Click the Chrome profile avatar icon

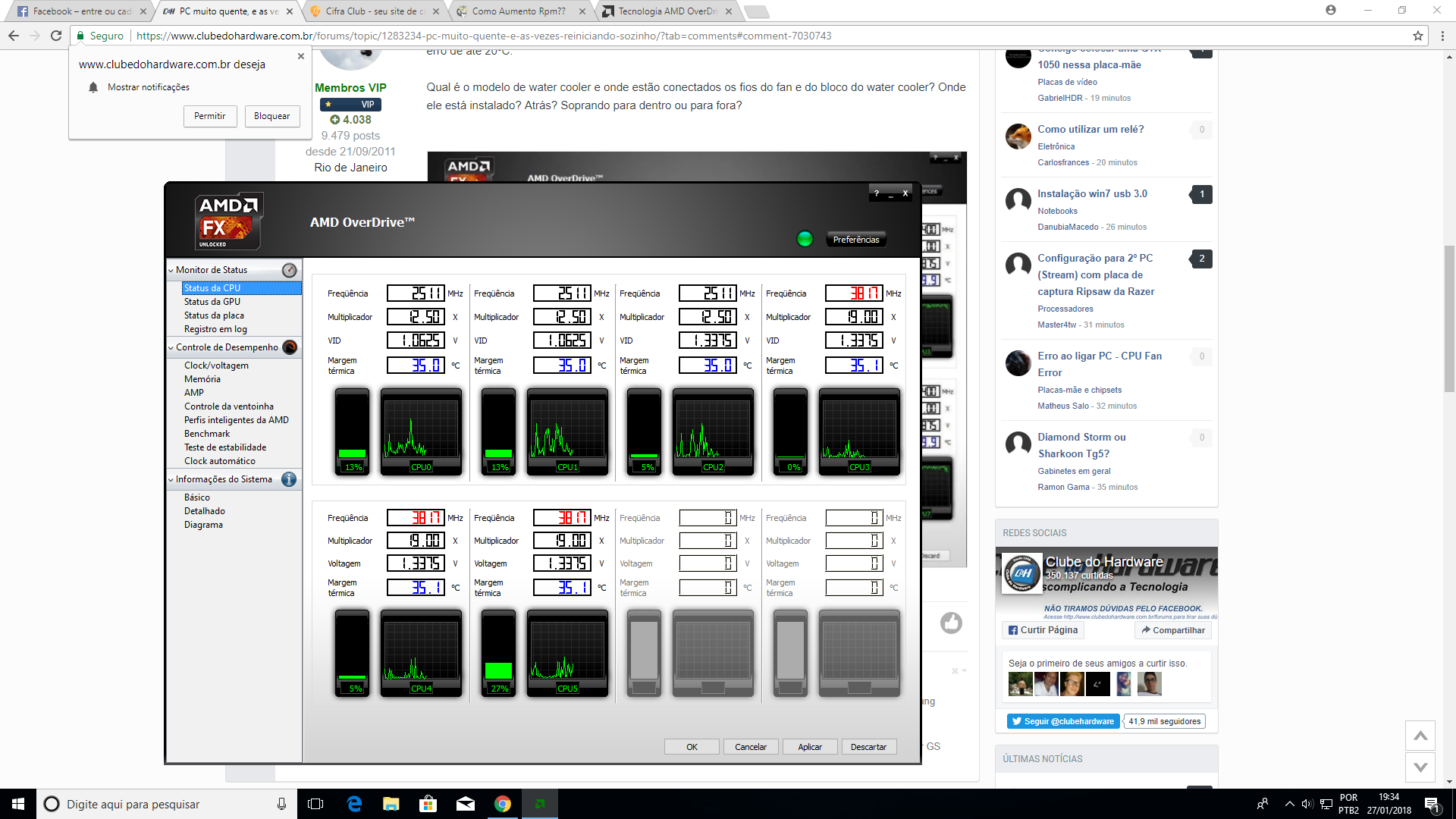1331,10
